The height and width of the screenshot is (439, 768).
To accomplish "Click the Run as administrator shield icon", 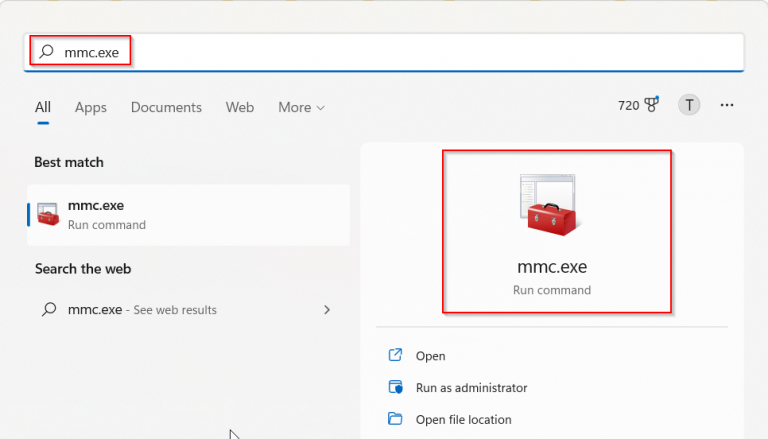I will tap(395, 387).
